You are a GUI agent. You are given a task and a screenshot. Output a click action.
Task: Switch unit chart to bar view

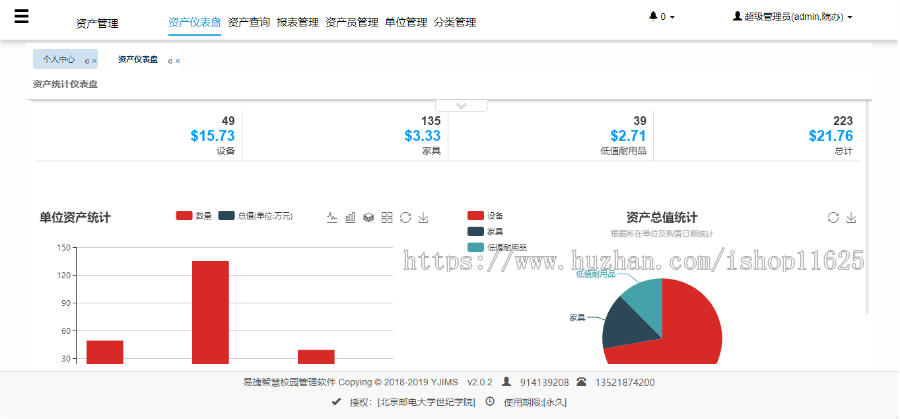tap(350, 218)
